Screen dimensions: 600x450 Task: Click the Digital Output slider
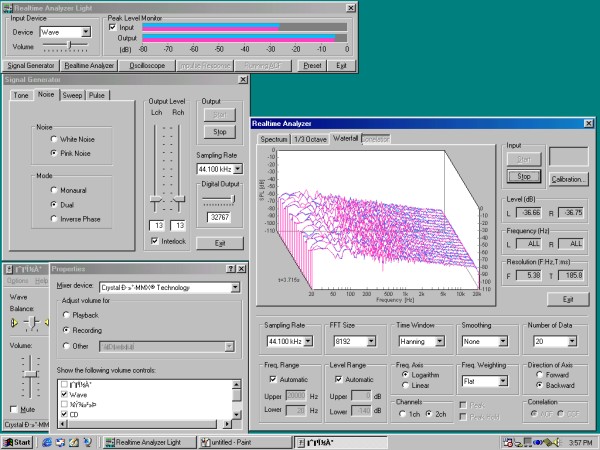[x=233, y=199]
